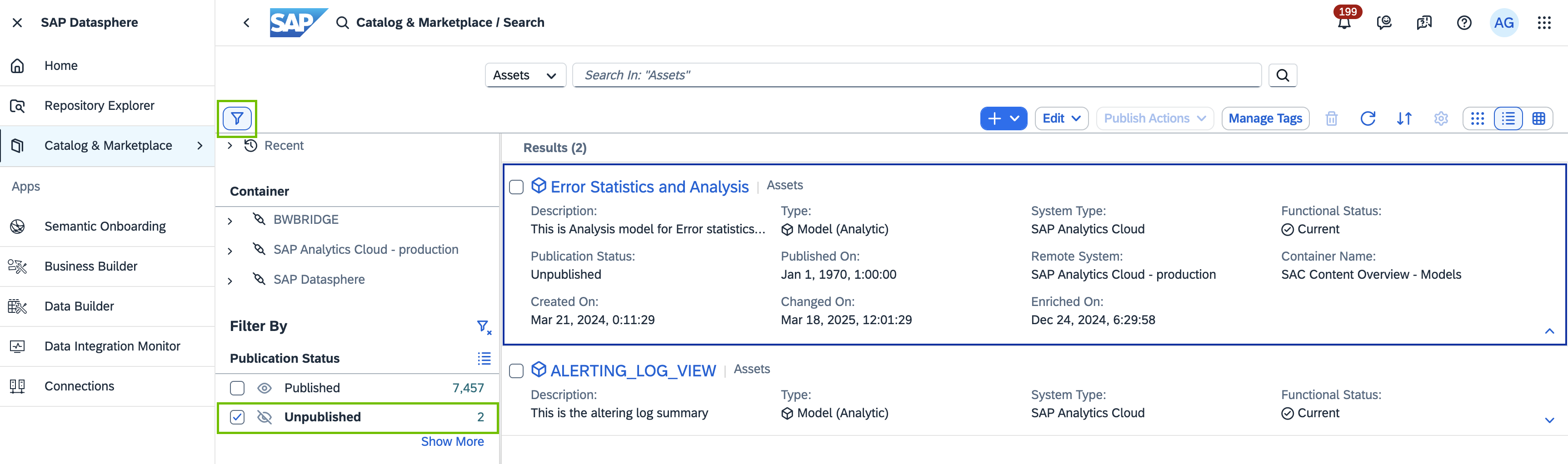Viewport: 1568px width, 464px height.
Task: Select the Error Statistics and Analysis checkbox
Action: point(516,188)
